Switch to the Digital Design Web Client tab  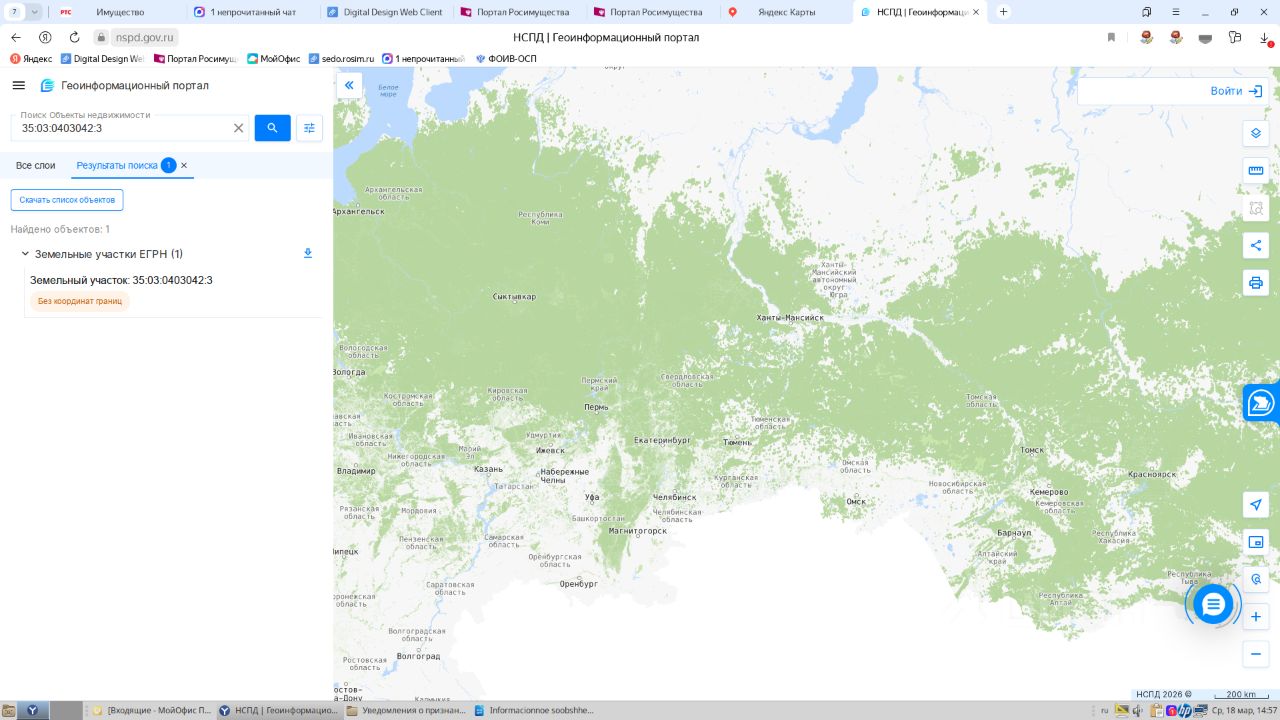385,12
